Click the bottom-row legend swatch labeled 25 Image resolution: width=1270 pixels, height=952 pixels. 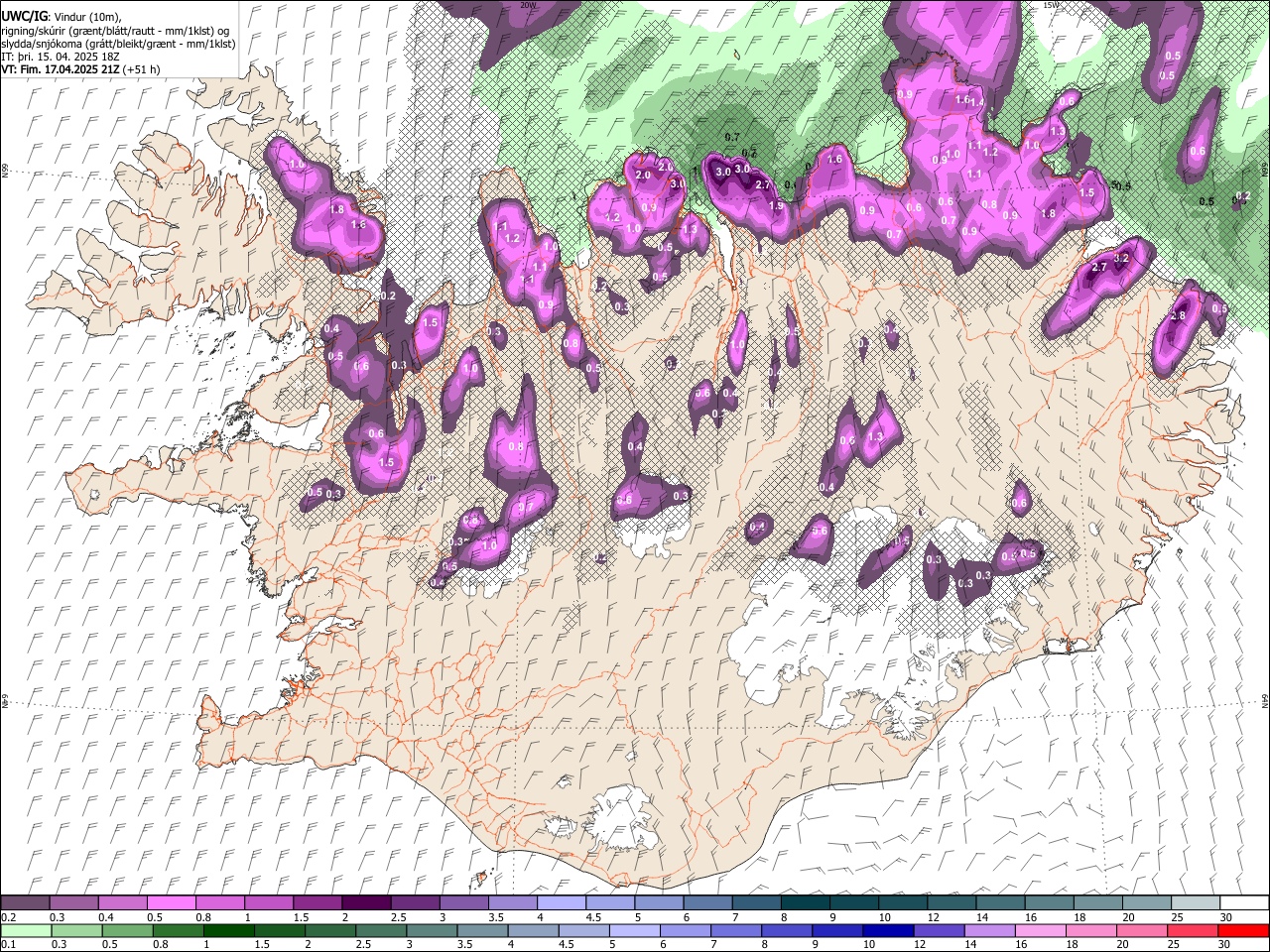point(1192,930)
